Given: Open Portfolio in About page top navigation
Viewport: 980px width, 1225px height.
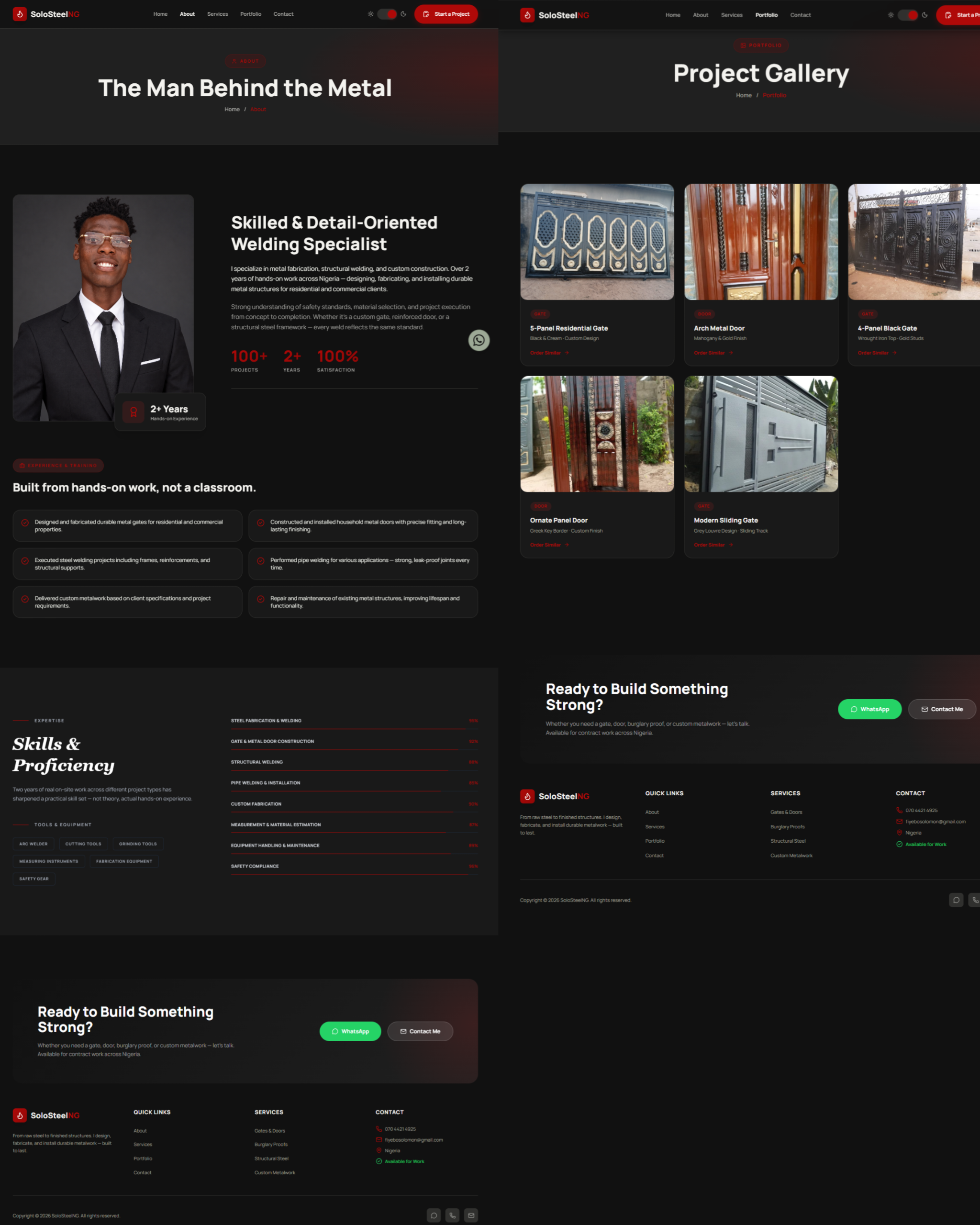Looking at the screenshot, I should pyautogui.click(x=251, y=14).
